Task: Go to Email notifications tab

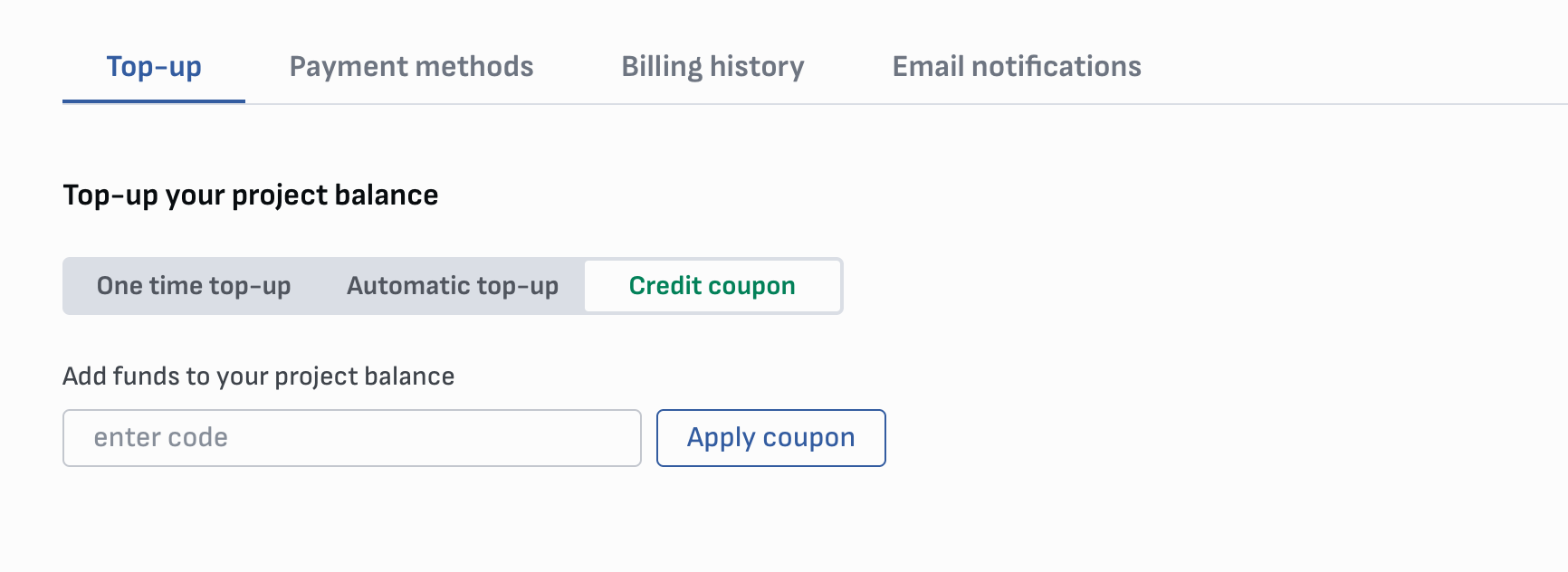Action: tap(1017, 67)
